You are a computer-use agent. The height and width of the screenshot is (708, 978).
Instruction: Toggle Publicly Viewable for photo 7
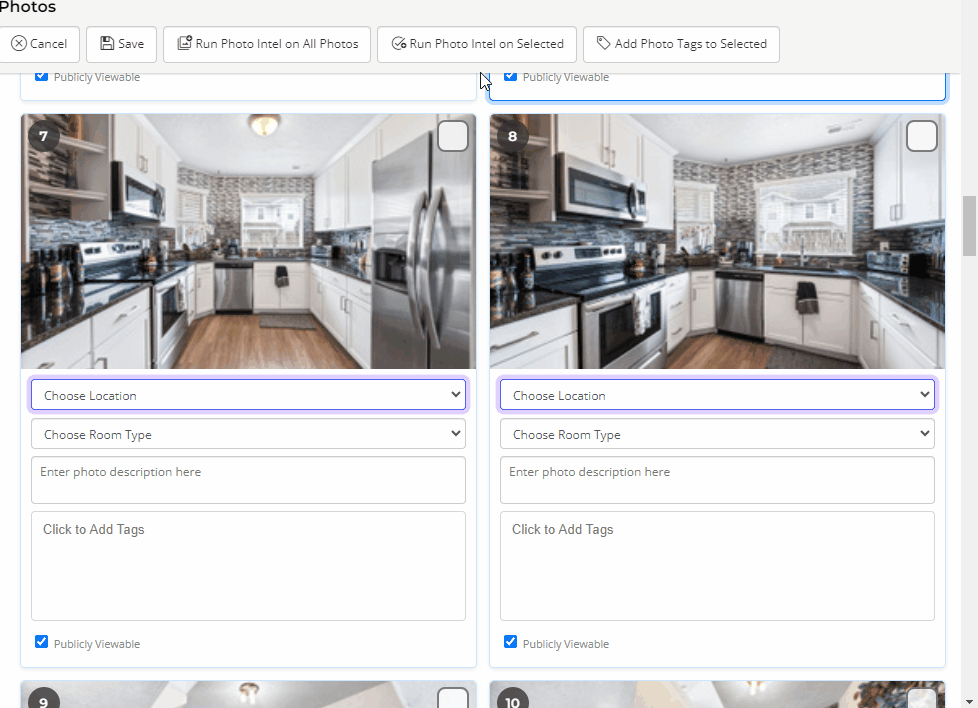click(x=41, y=642)
